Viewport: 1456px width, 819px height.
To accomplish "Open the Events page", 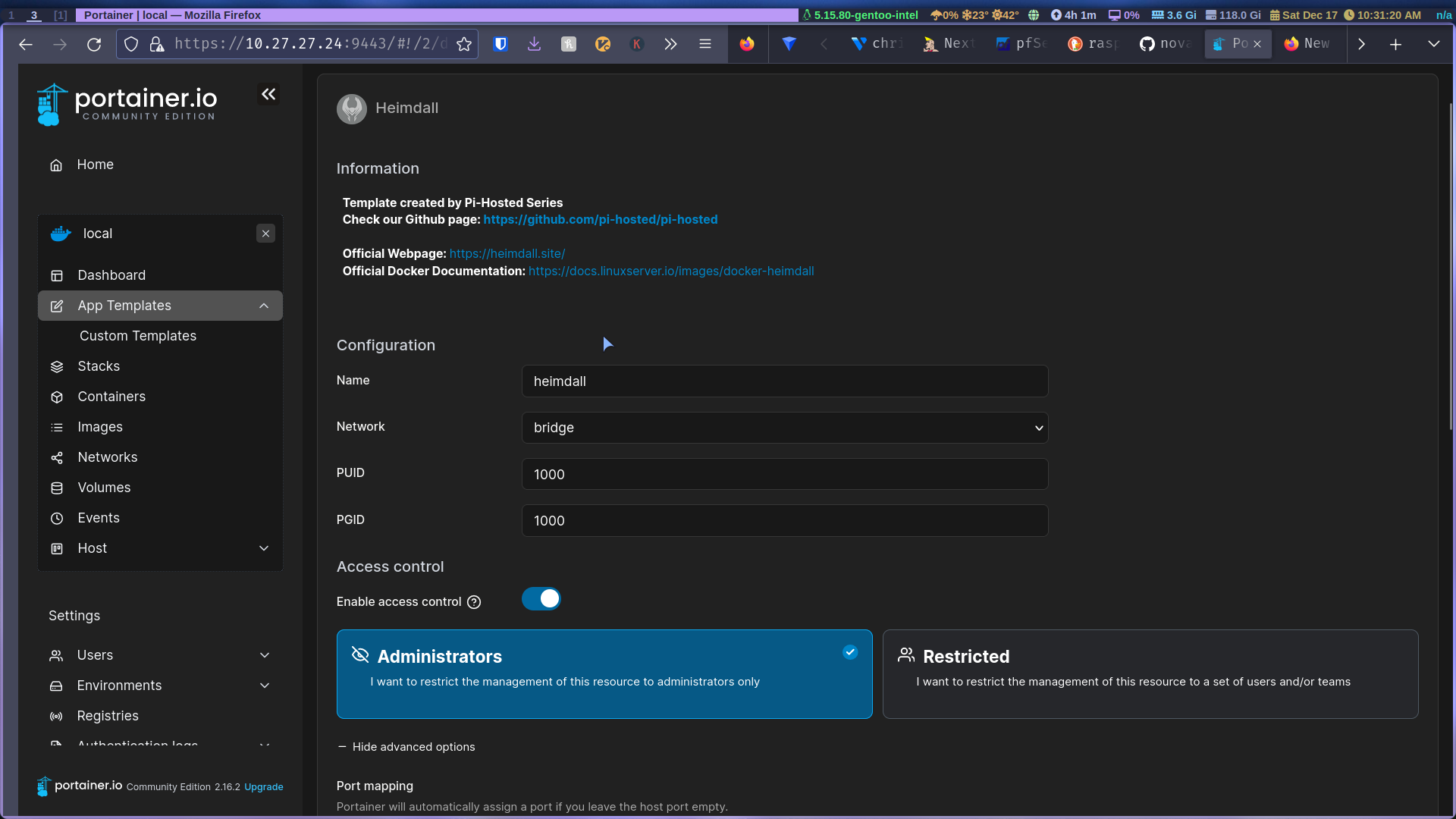I will [x=99, y=518].
